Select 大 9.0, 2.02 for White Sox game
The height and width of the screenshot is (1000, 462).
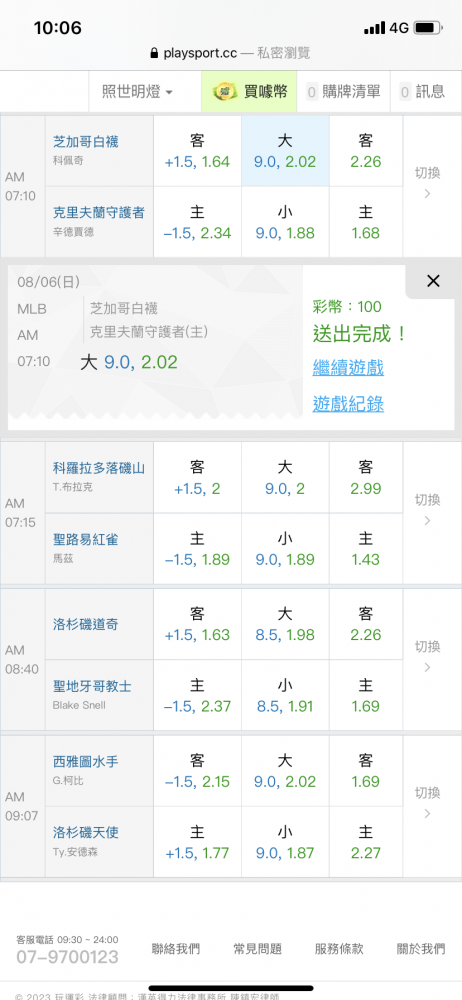pos(285,151)
